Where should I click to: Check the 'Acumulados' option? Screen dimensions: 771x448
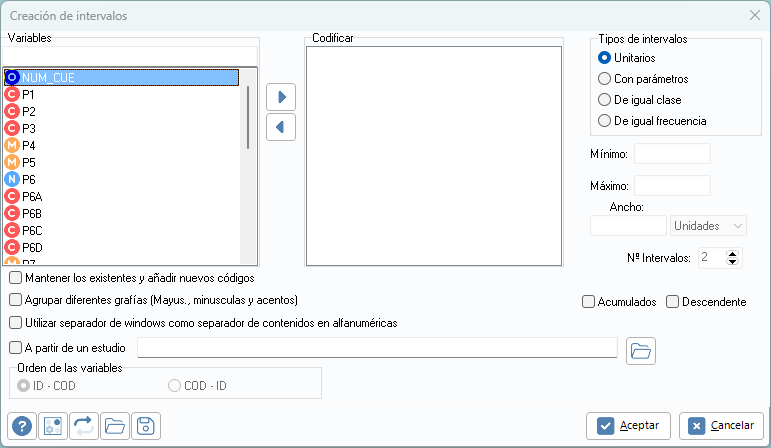point(589,301)
